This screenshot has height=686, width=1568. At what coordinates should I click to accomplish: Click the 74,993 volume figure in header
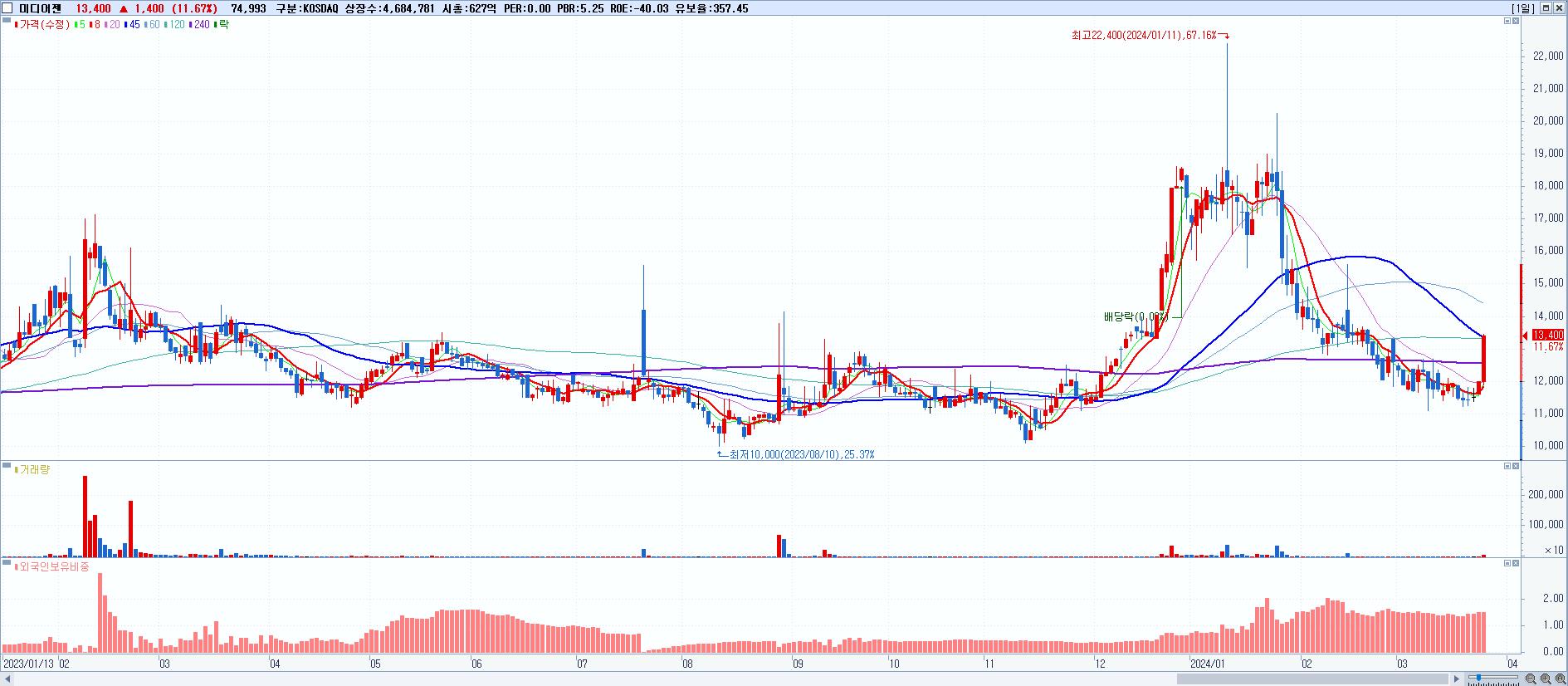coord(248,7)
